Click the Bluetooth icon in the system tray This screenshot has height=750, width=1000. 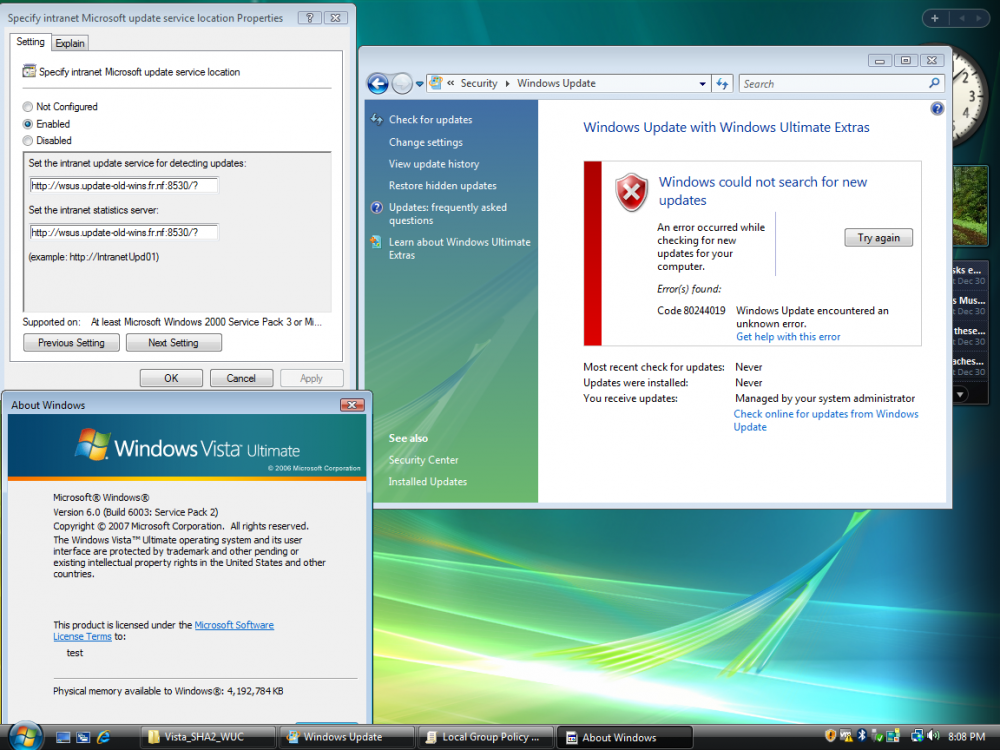coord(862,737)
